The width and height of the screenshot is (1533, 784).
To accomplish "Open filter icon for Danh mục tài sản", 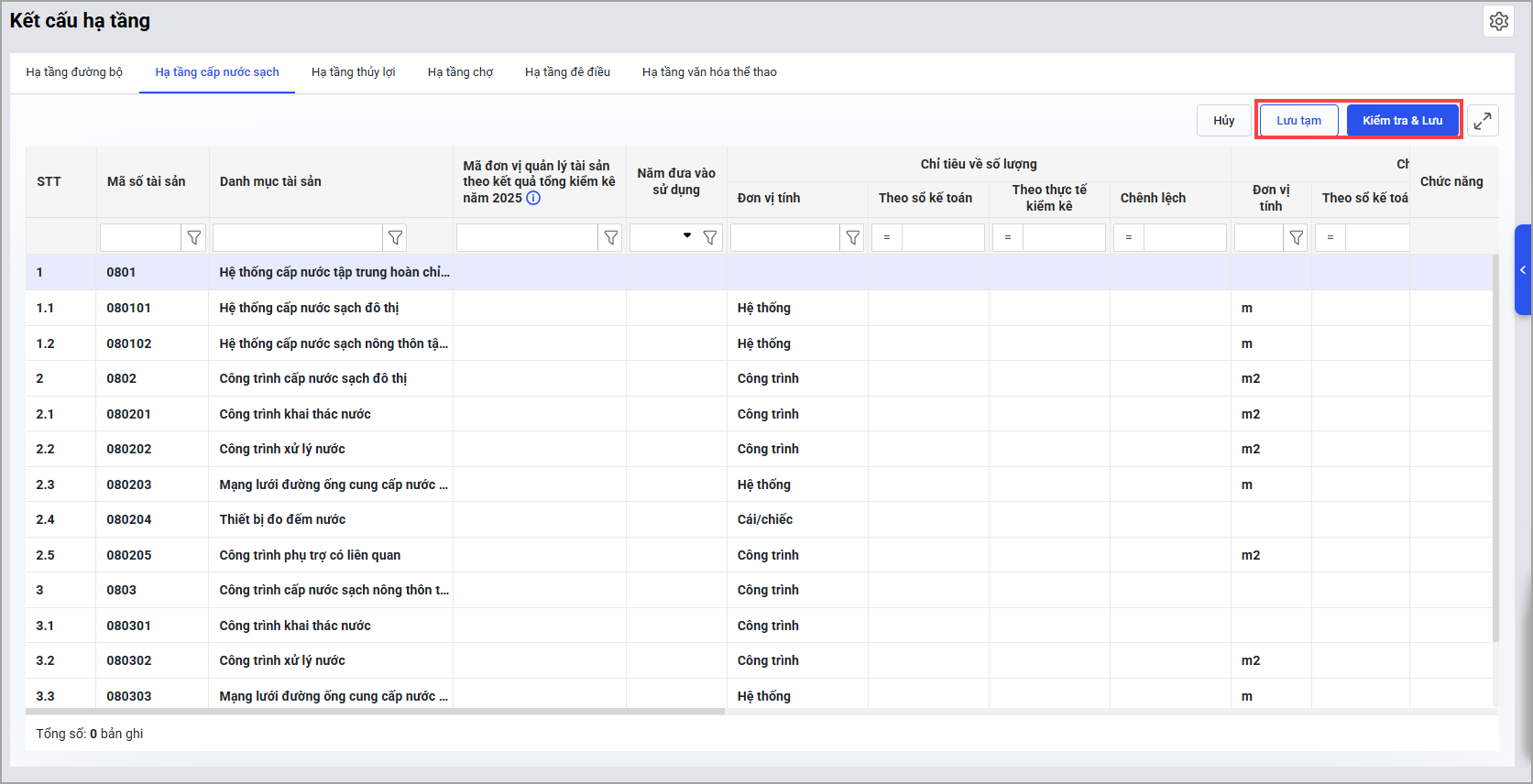I will pos(395,238).
